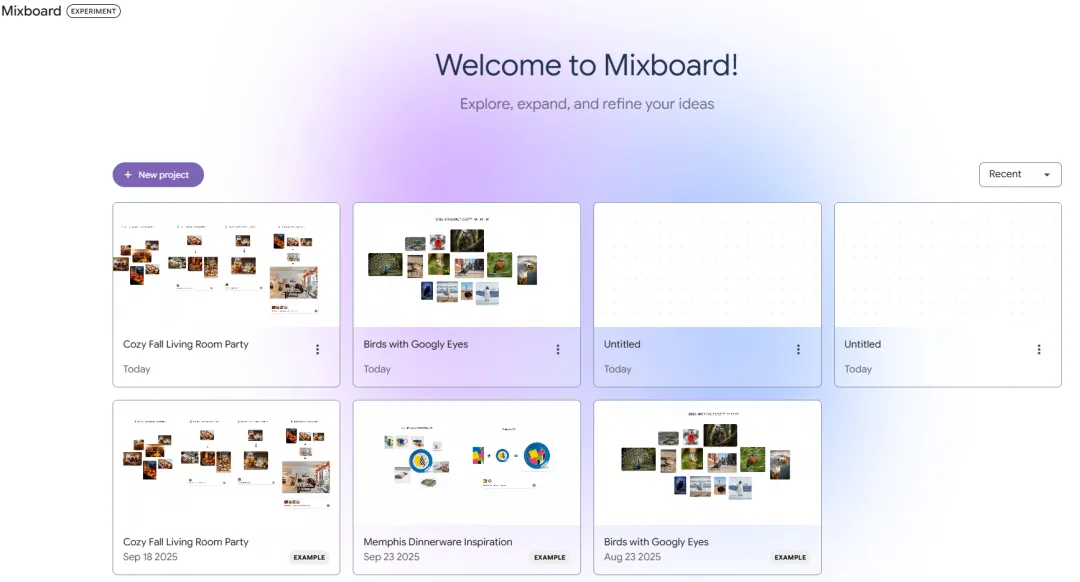This screenshot has width=1080, height=582.
Task: Open options menu on the first Untitled project
Action: click(x=798, y=349)
